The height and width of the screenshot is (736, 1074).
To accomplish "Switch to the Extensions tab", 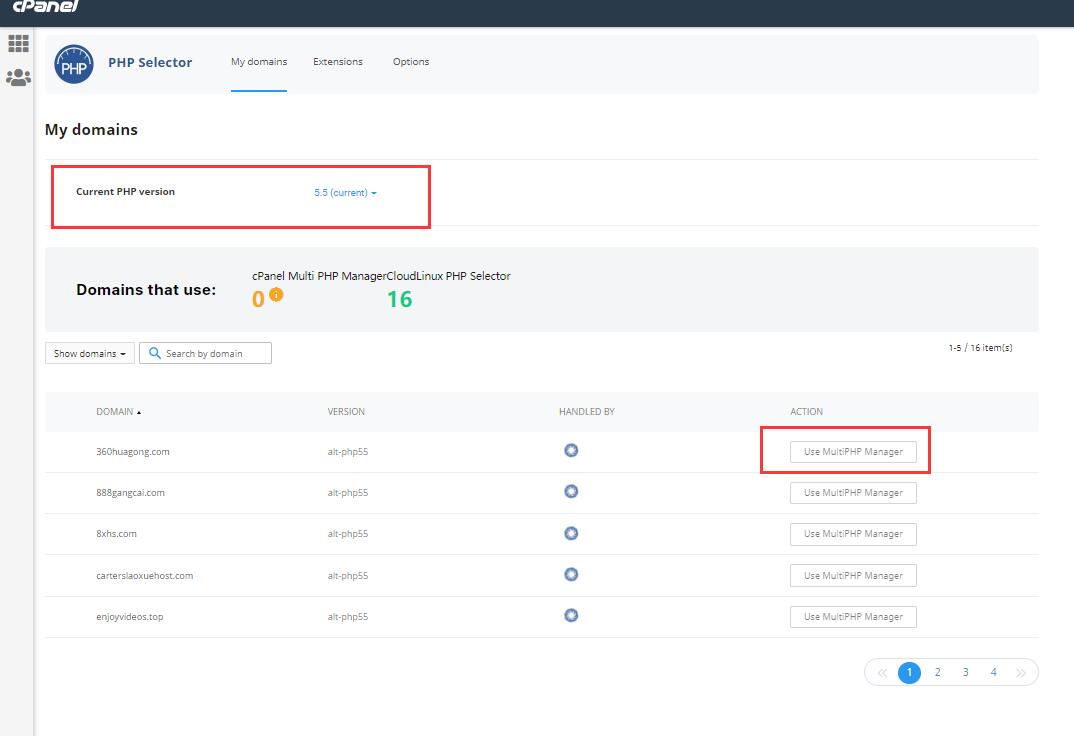I will (x=338, y=62).
